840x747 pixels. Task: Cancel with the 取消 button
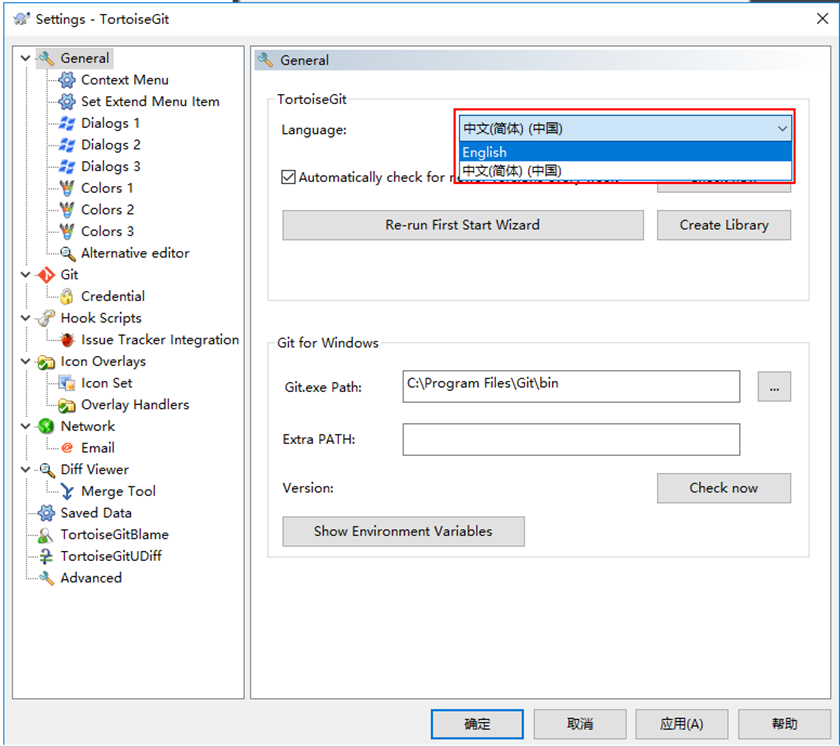tap(580, 724)
